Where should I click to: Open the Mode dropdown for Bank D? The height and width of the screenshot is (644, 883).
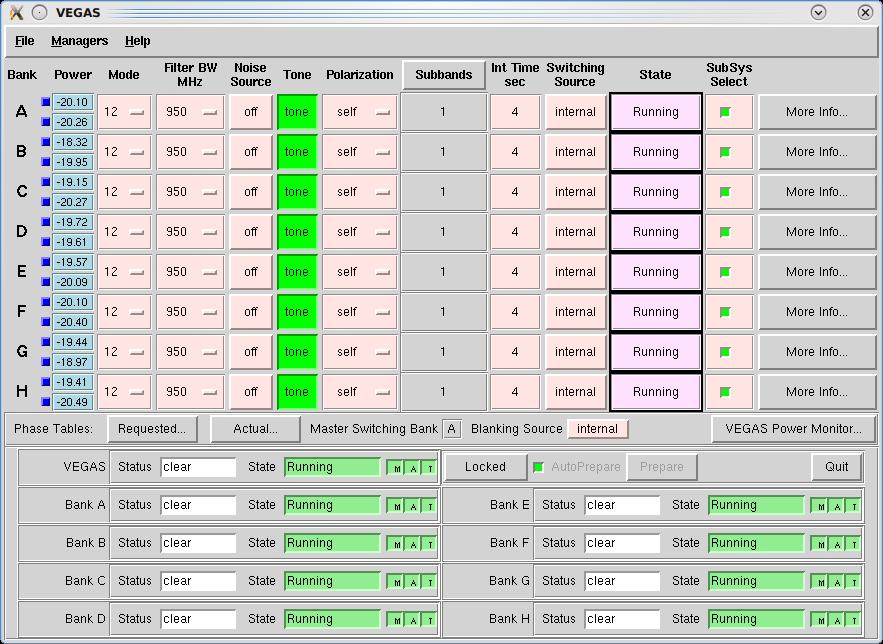point(124,232)
